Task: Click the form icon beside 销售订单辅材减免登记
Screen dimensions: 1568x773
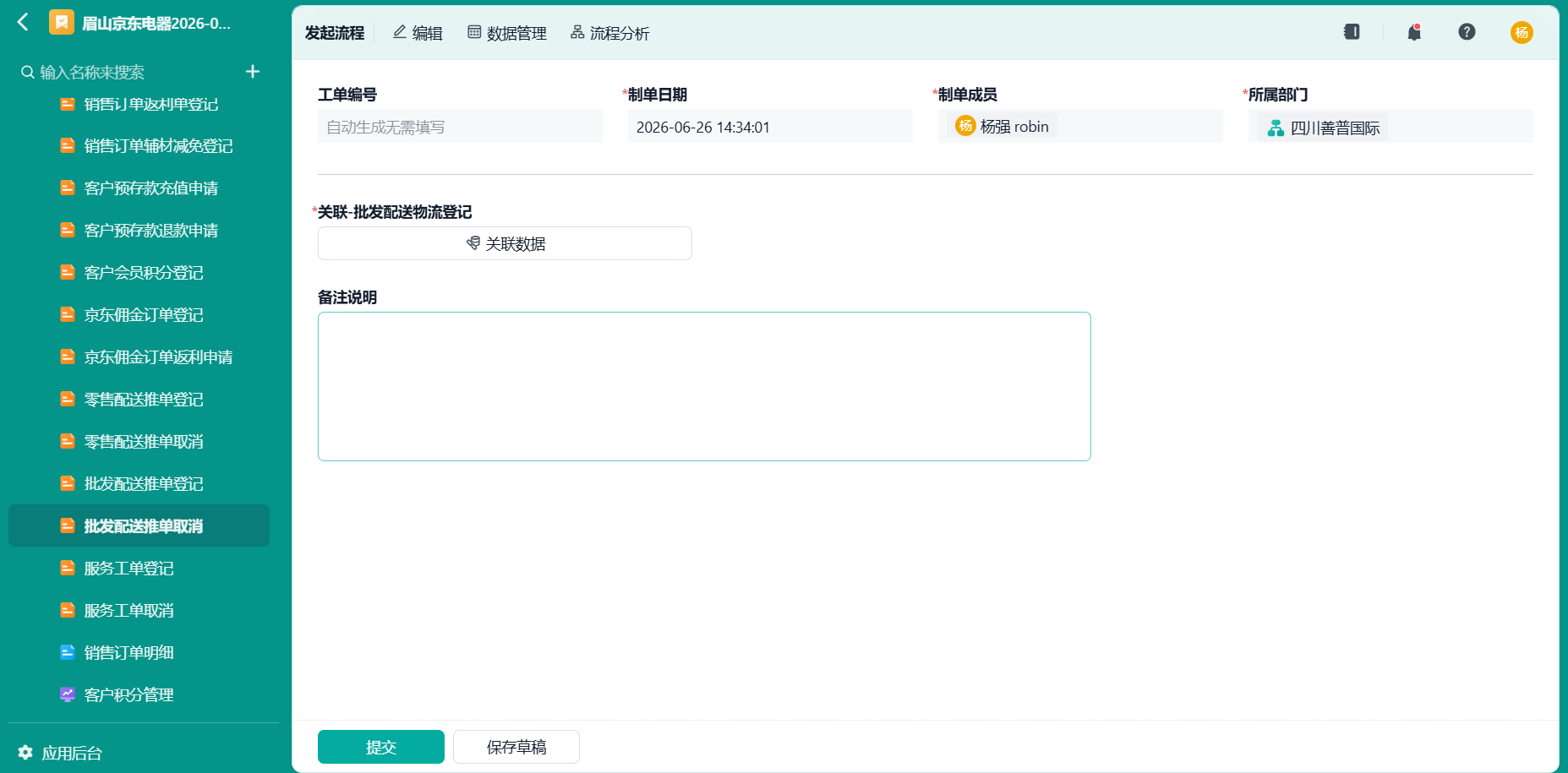Action: pyautogui.click(x=68, y=146)
